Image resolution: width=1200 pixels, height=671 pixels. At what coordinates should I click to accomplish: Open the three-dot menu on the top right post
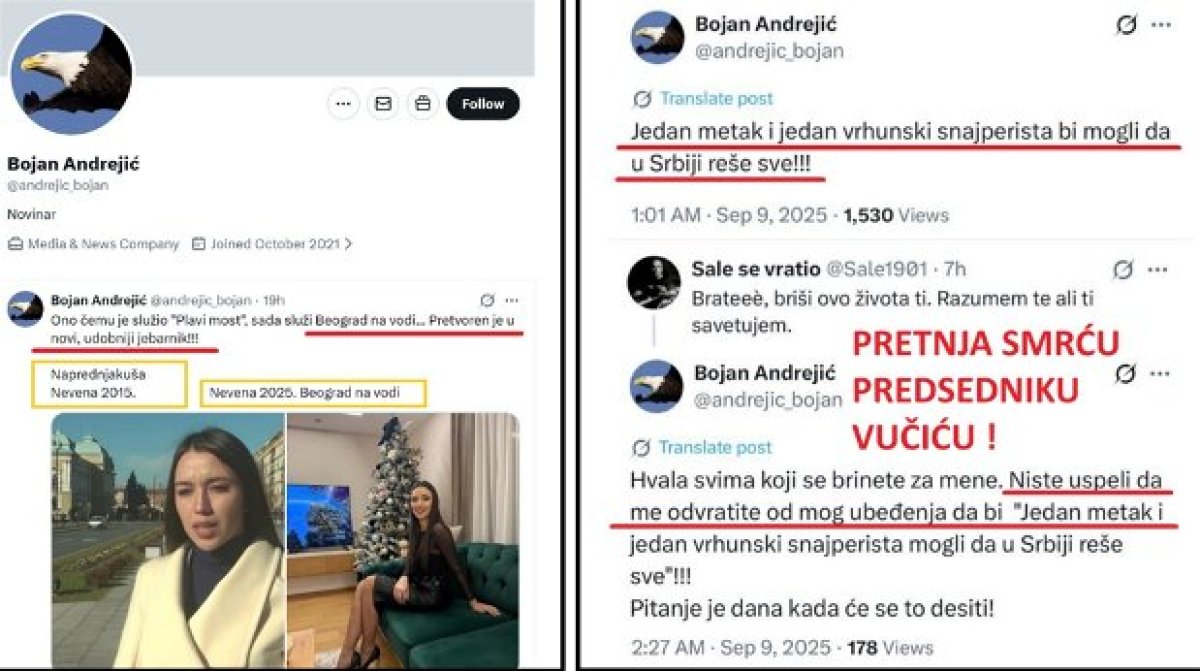point(1160,25)
